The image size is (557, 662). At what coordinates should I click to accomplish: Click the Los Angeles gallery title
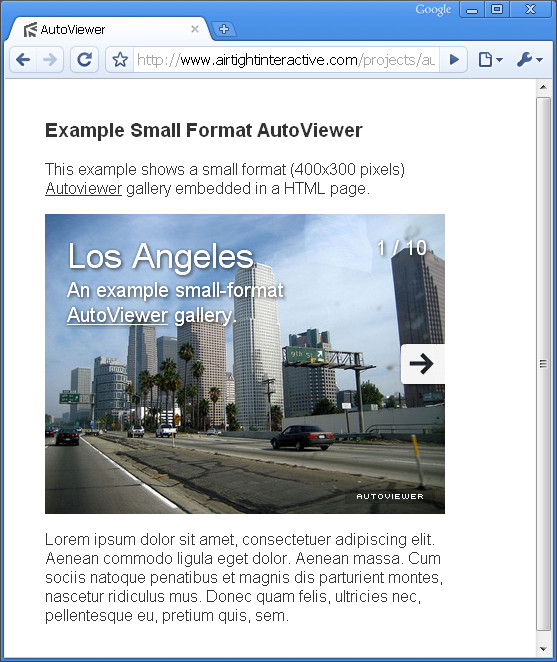(x=161, y=256)
